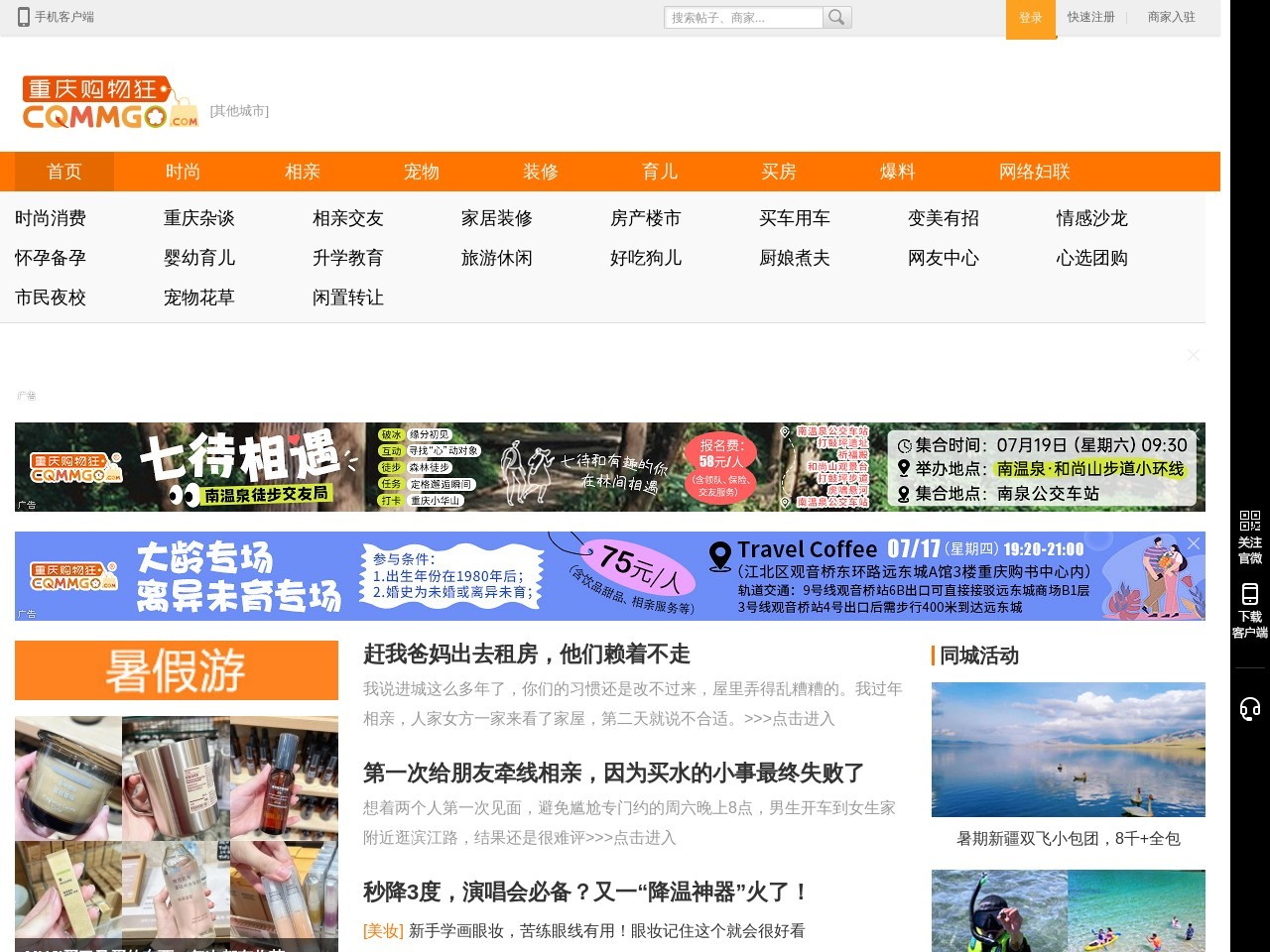Click the search magnifier icon
The height and width of the screenshot is (952, 1270).
point(837,17)
